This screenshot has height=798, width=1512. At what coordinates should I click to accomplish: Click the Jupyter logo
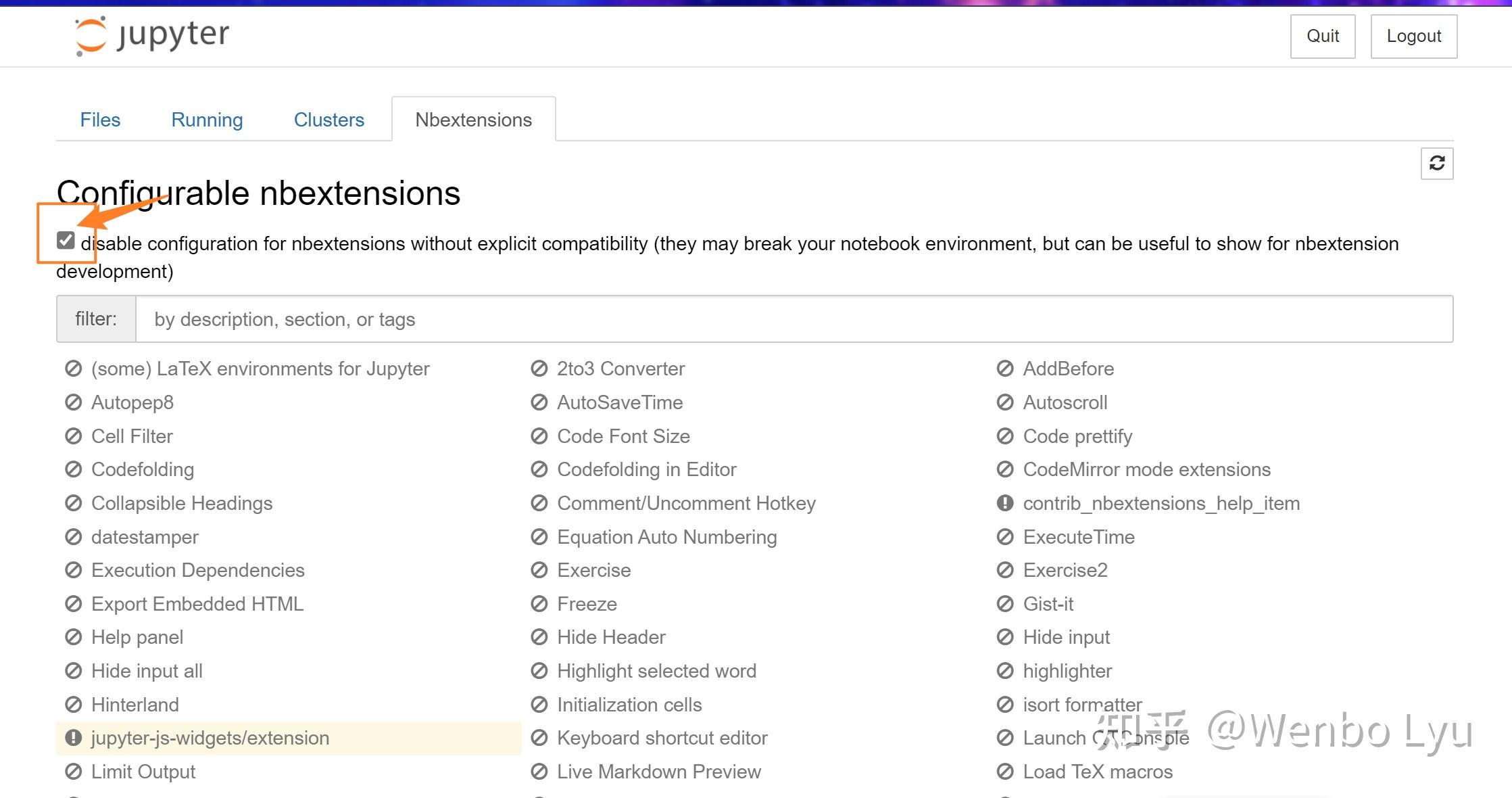(152, 35)
